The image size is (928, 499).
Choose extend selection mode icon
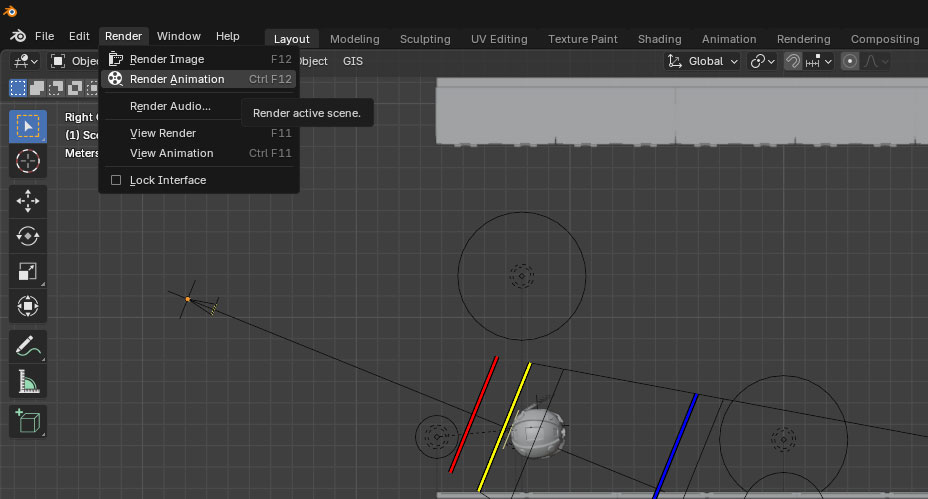pos(37,88)
